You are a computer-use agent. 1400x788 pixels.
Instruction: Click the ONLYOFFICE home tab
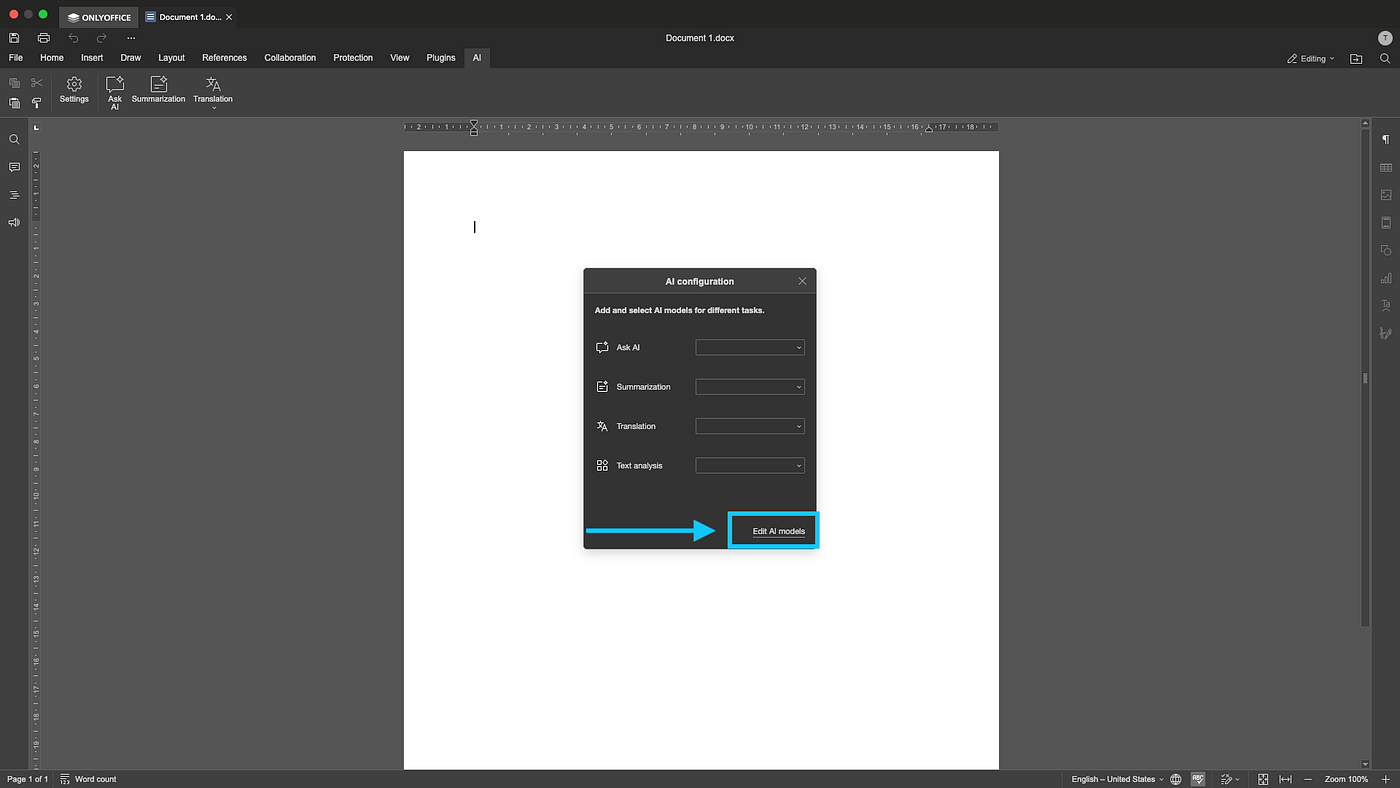pos(99,17)
